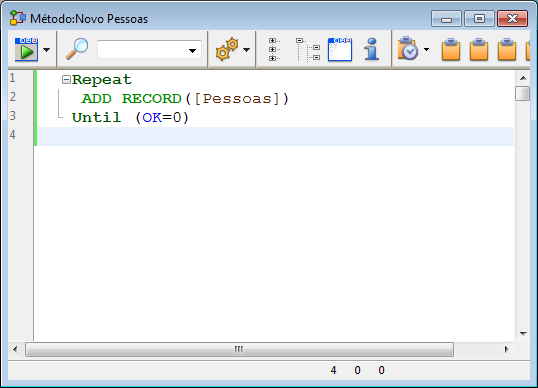The image size is (538, 388).
Task: Open the clipboard history dropdown arrow
Action: coord(426,50)
